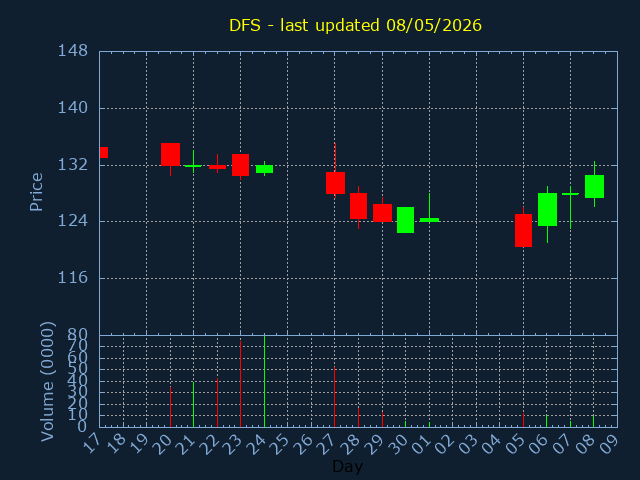The width and height of the screenshot is (640, 480).
Task: Click day label 09 on the x-axis
Action: pos(611,444)
